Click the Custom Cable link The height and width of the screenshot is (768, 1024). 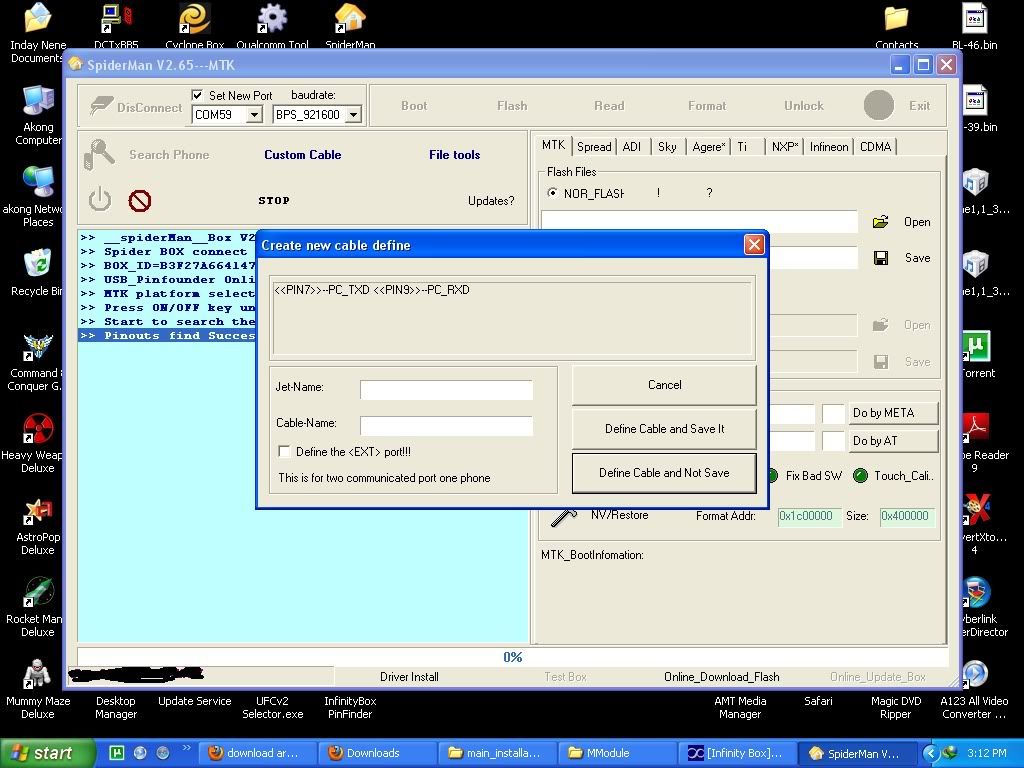point(302,155)
